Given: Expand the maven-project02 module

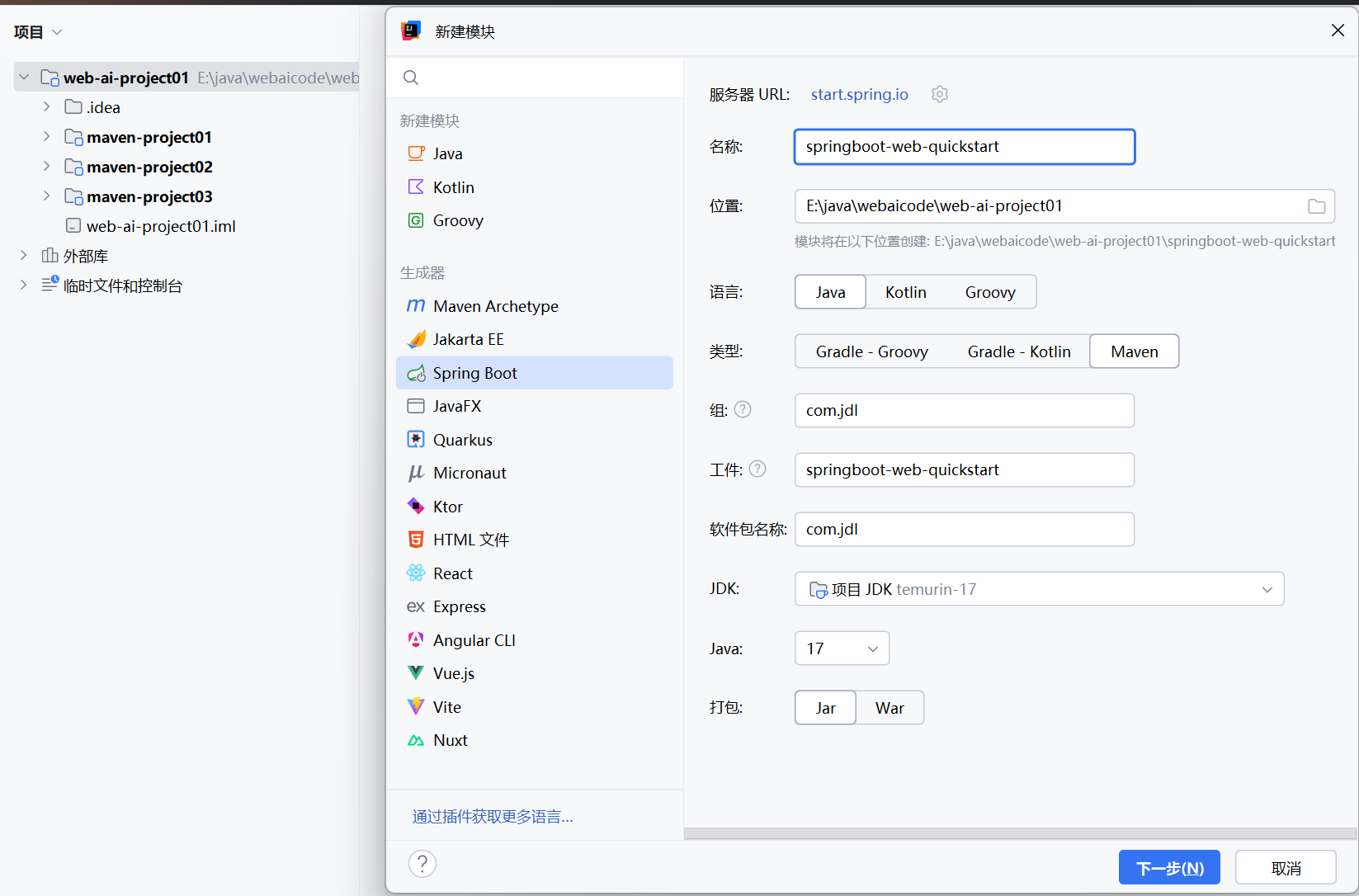Looking at the screenshot, I should [47, 166].
